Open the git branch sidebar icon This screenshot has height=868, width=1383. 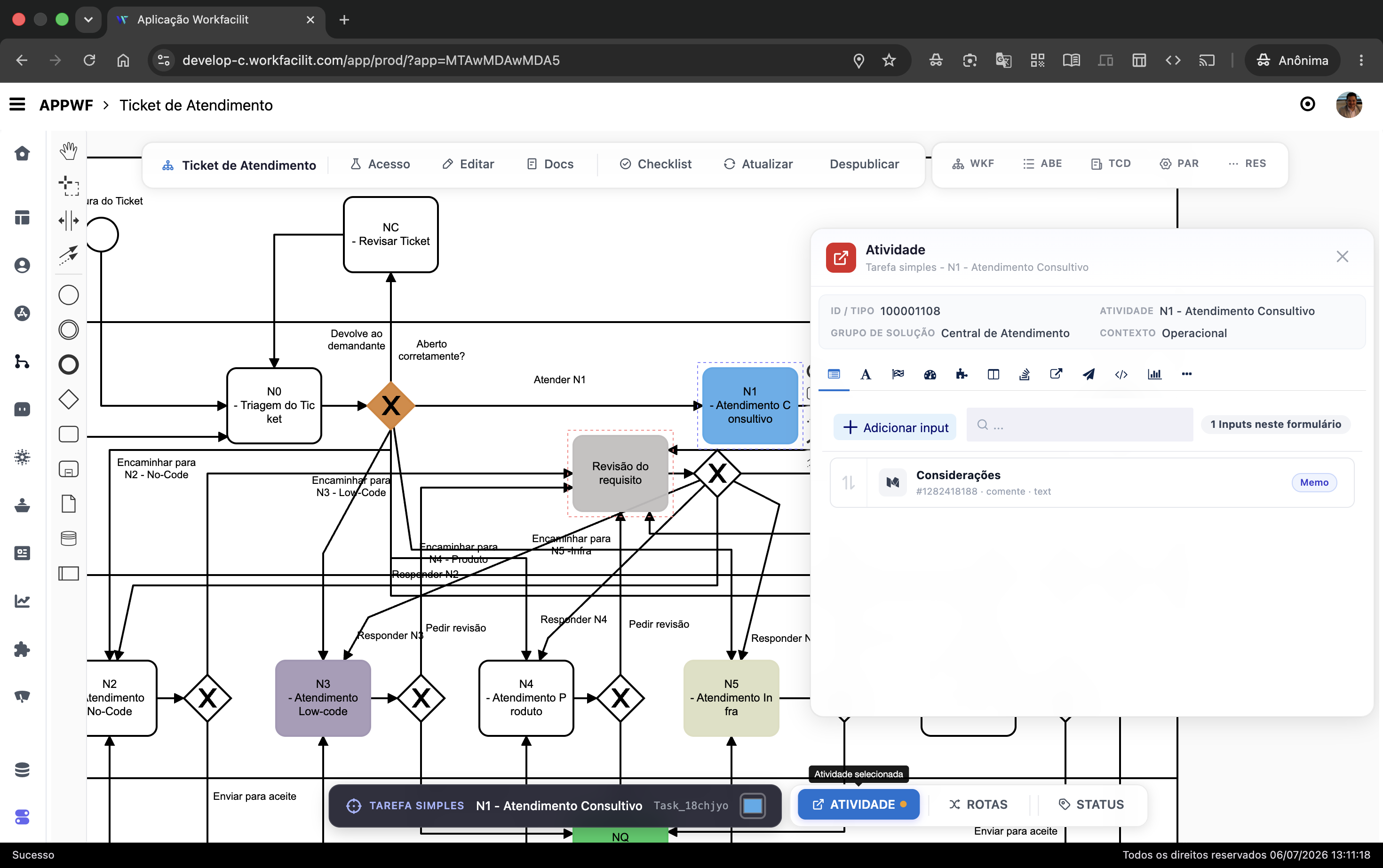(x=22, y=361)
